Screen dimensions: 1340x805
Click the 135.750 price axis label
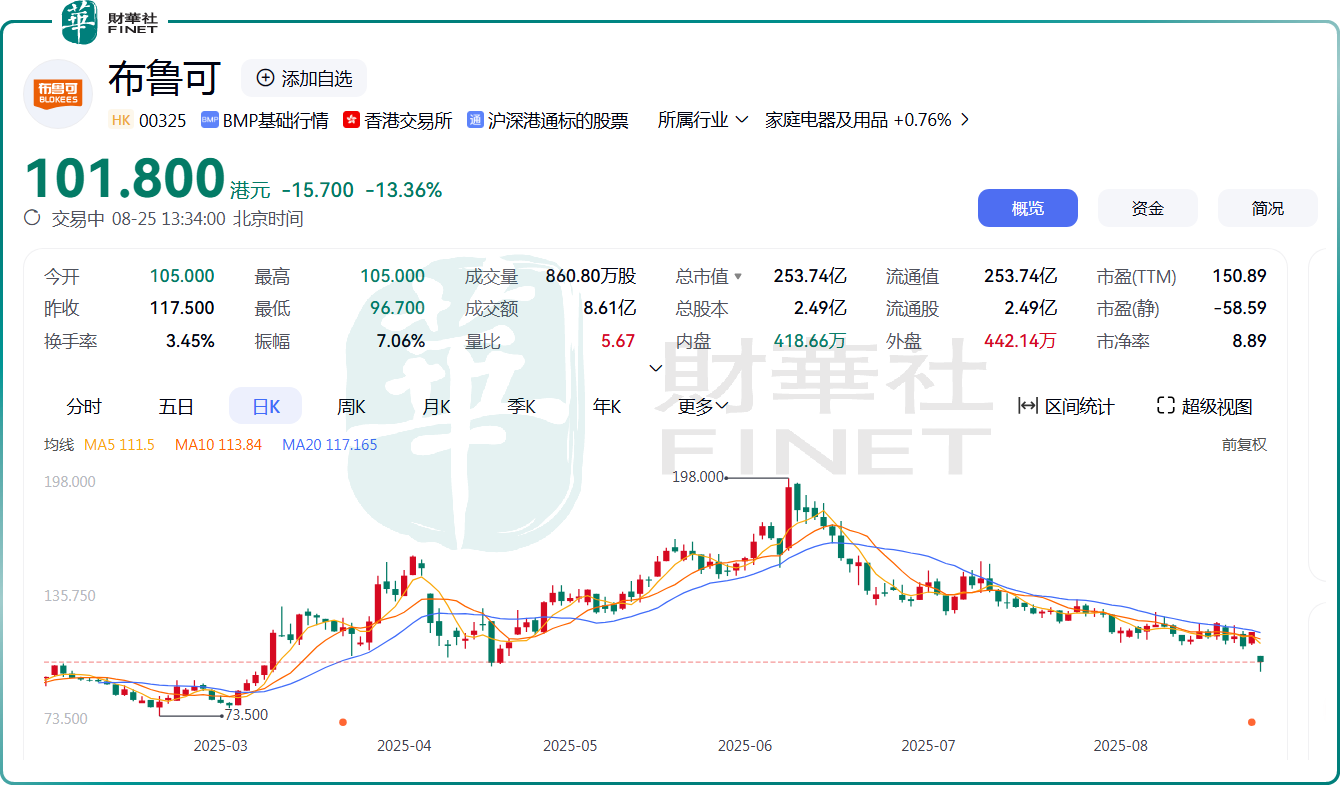pos(70,596)
